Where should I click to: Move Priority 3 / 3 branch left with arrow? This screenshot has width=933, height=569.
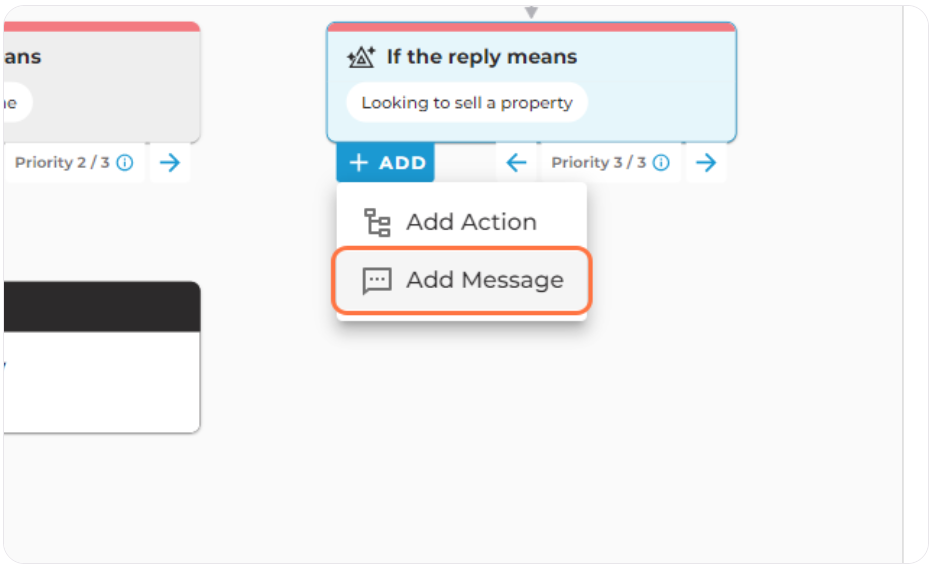pyautogui.click(x=516, y=162)
